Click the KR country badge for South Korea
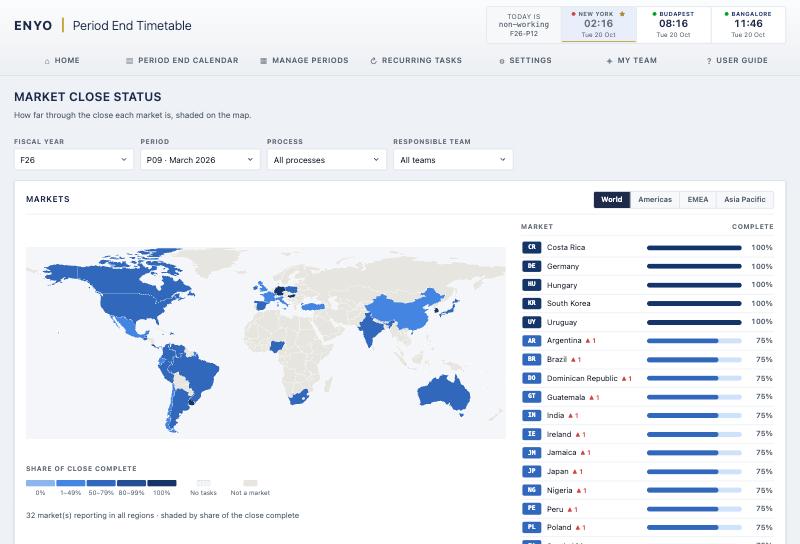Viewport: 800px width, 544px height. pyautogui.click(x=532, y=303)
